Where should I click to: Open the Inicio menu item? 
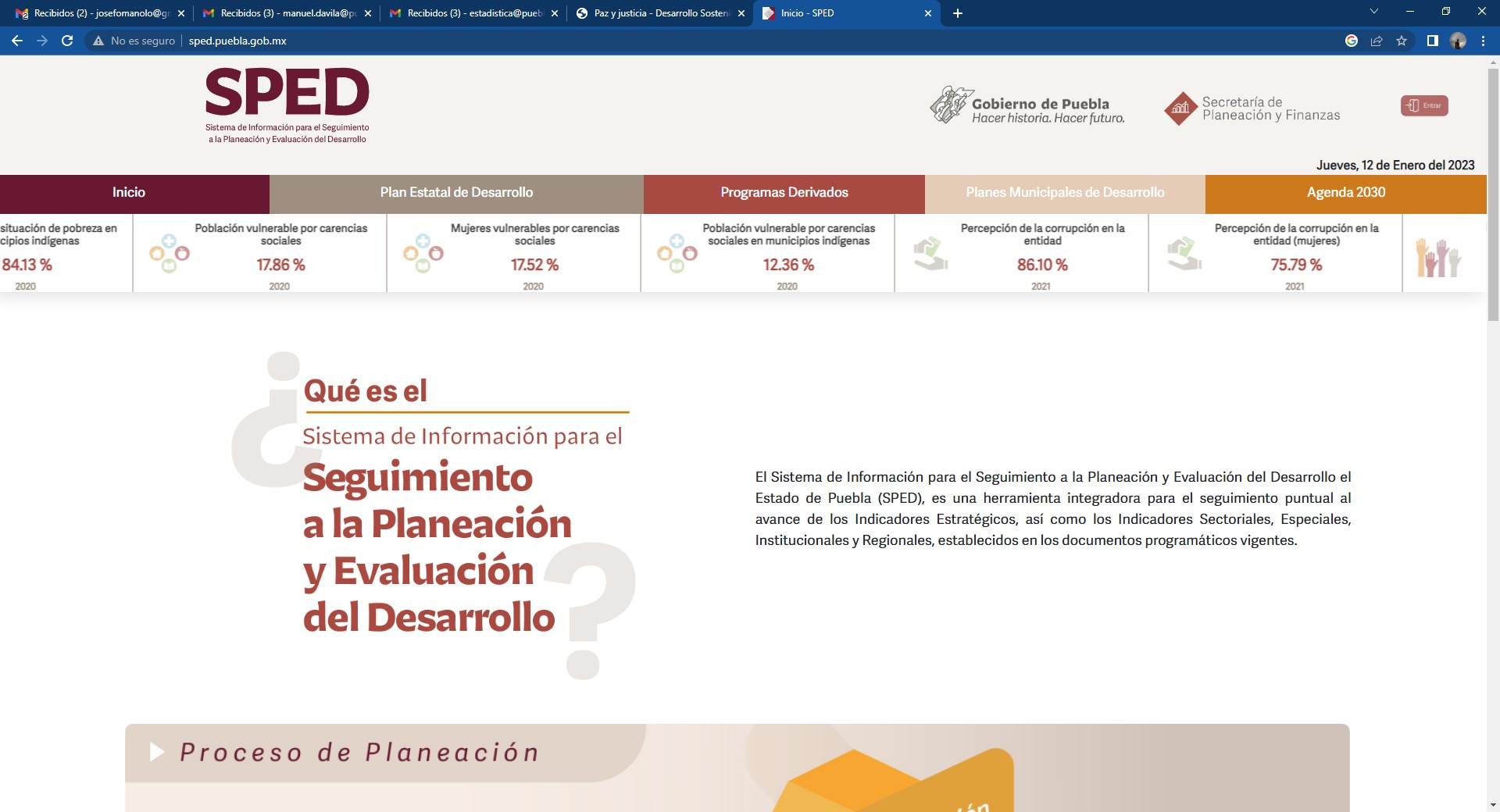(x=129, y=193)
